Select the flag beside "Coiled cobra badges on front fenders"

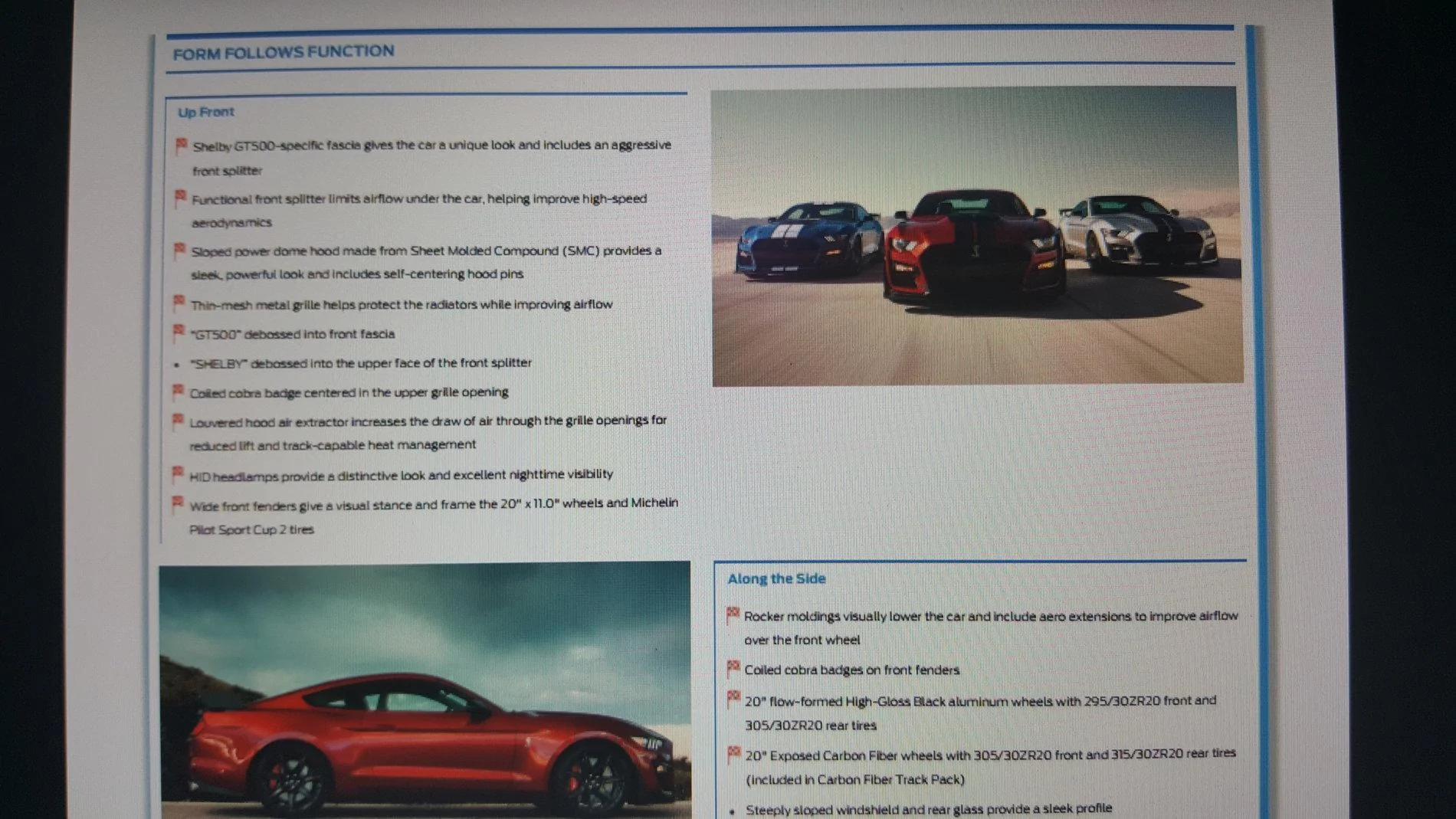click(733, 668)
